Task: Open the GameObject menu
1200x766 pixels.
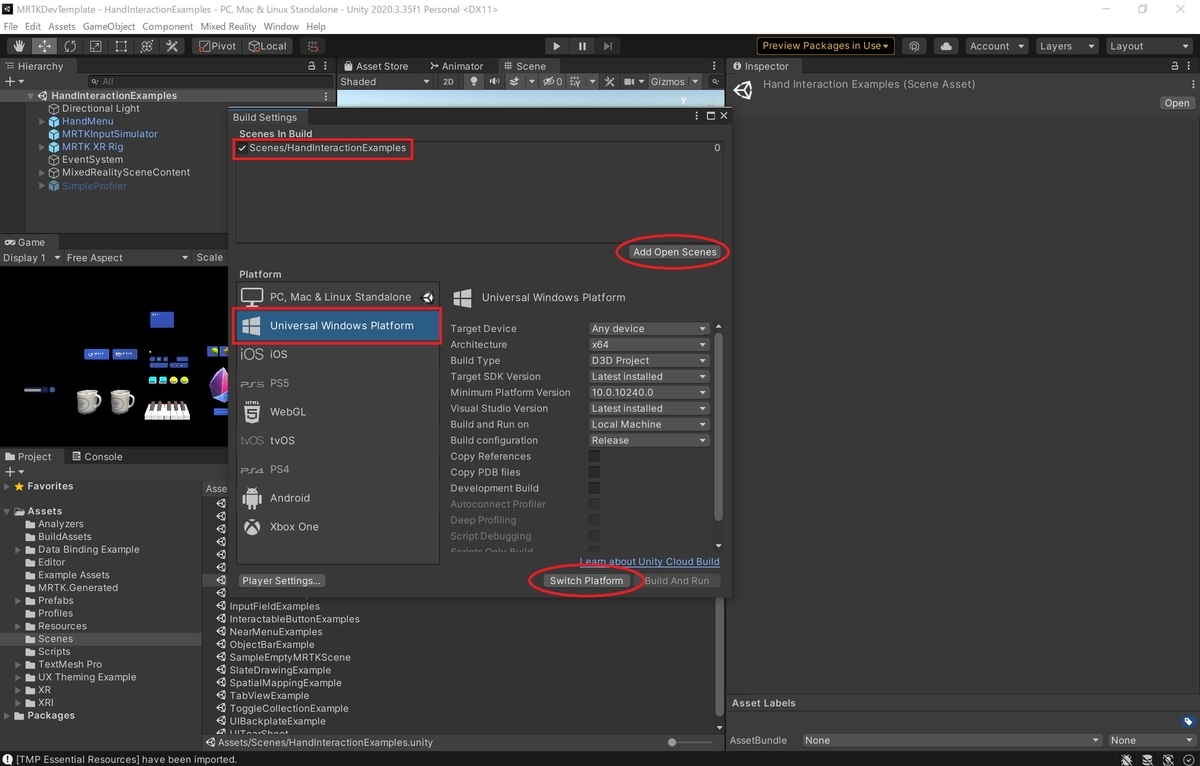Action: pos(109,26)
